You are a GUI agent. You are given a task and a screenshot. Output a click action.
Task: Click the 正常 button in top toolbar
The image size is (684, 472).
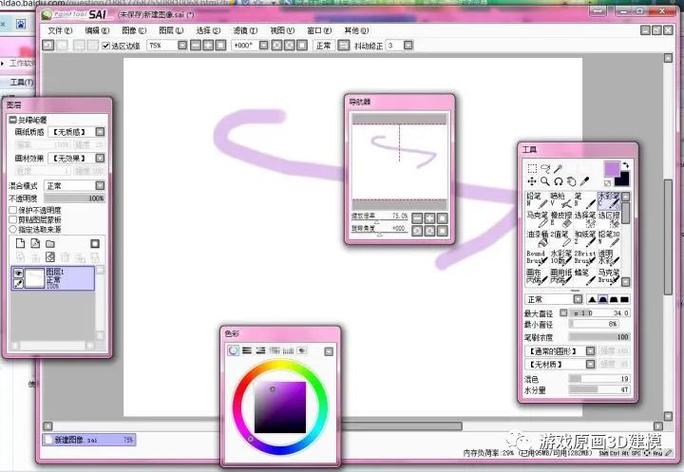323,45
